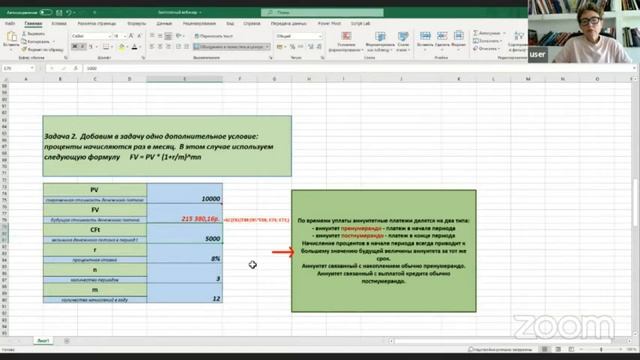This screenshot has height=360, width=640.
Task: Click the yellow Fill Color swatch
Action: pyautogui.click(x=122, y=47)
